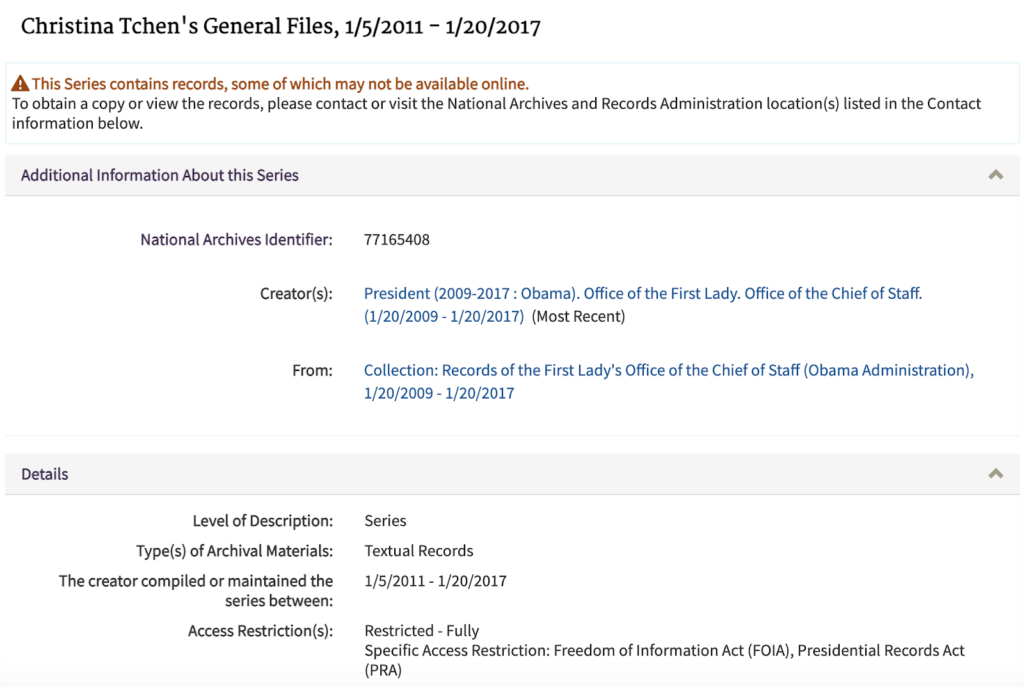Click the 'Series' level of description value
The width and height of the screenshot is (1024, 687).
click(x=385, y=521)
